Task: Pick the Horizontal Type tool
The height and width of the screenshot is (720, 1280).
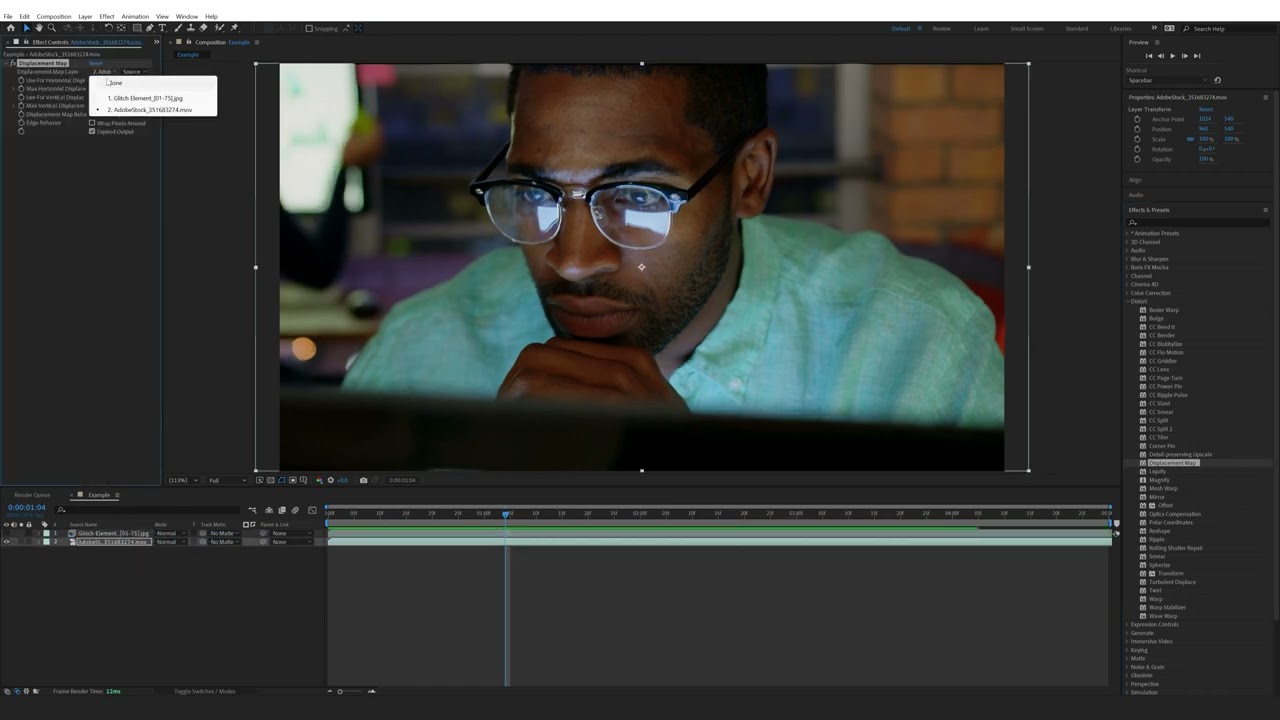Action: (x=162, y=28)
